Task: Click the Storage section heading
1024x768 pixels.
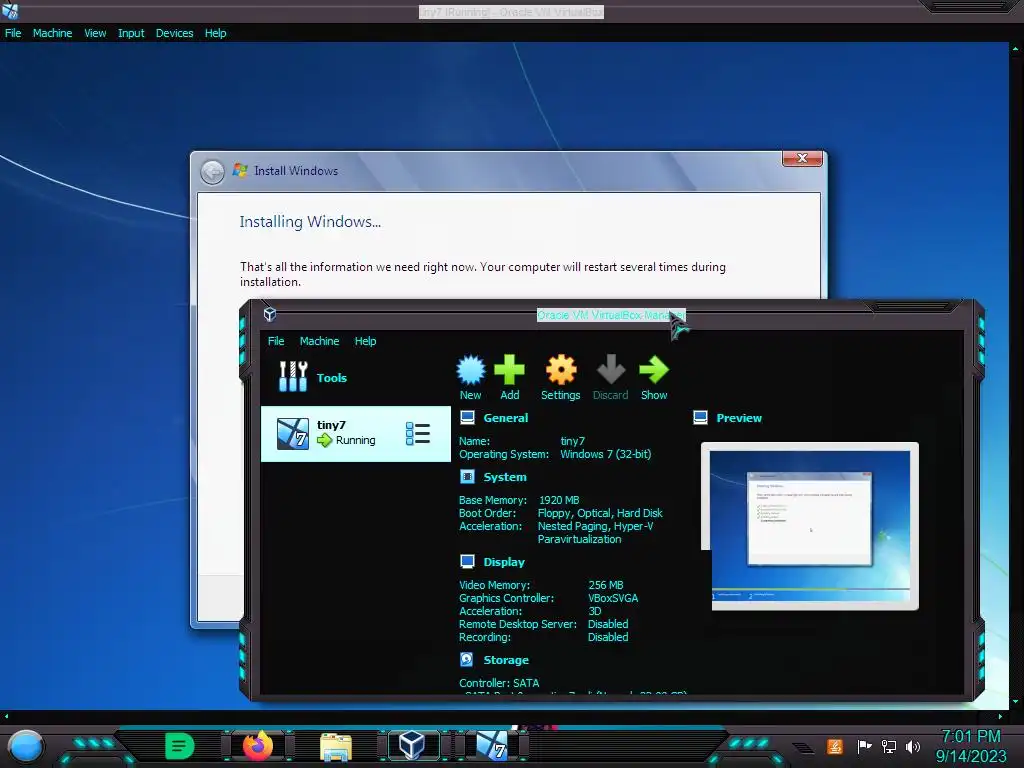Action: pos(506,660)
